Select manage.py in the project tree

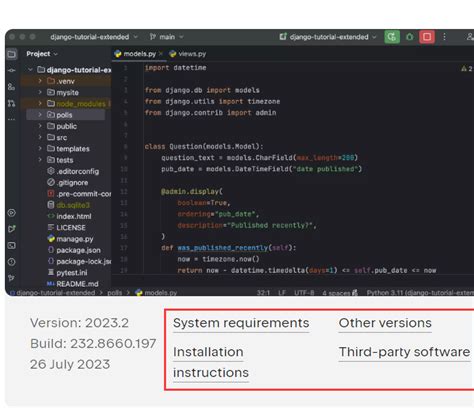coord(70,239)
